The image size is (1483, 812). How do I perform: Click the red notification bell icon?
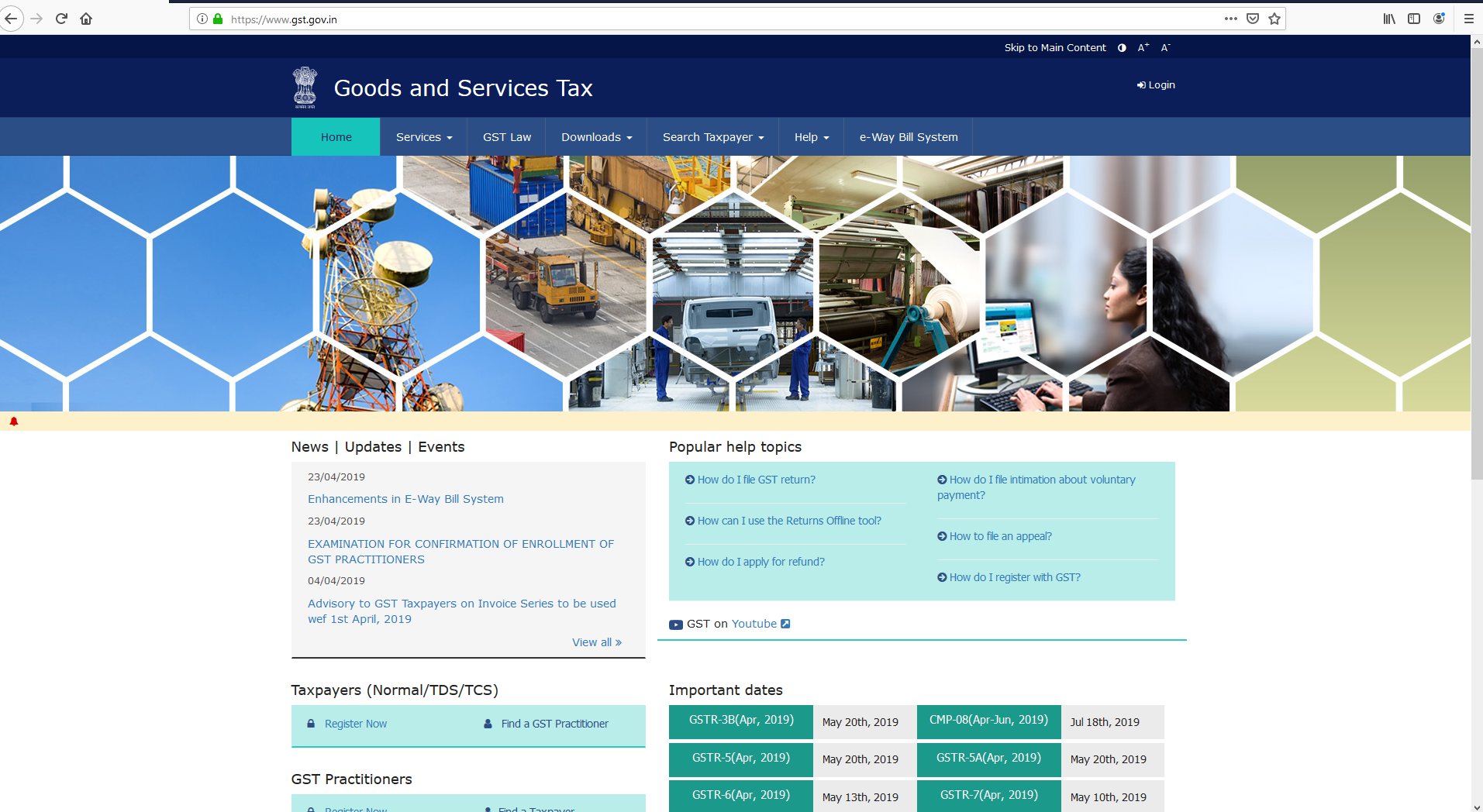14,421
